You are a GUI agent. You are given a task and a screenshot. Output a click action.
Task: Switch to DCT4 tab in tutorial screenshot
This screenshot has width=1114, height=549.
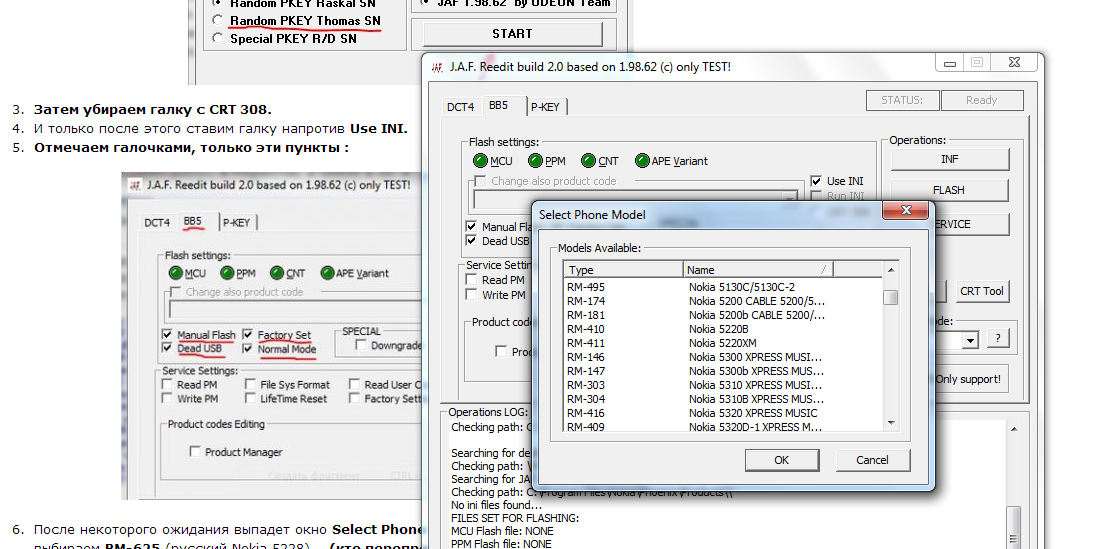(157, 222)
